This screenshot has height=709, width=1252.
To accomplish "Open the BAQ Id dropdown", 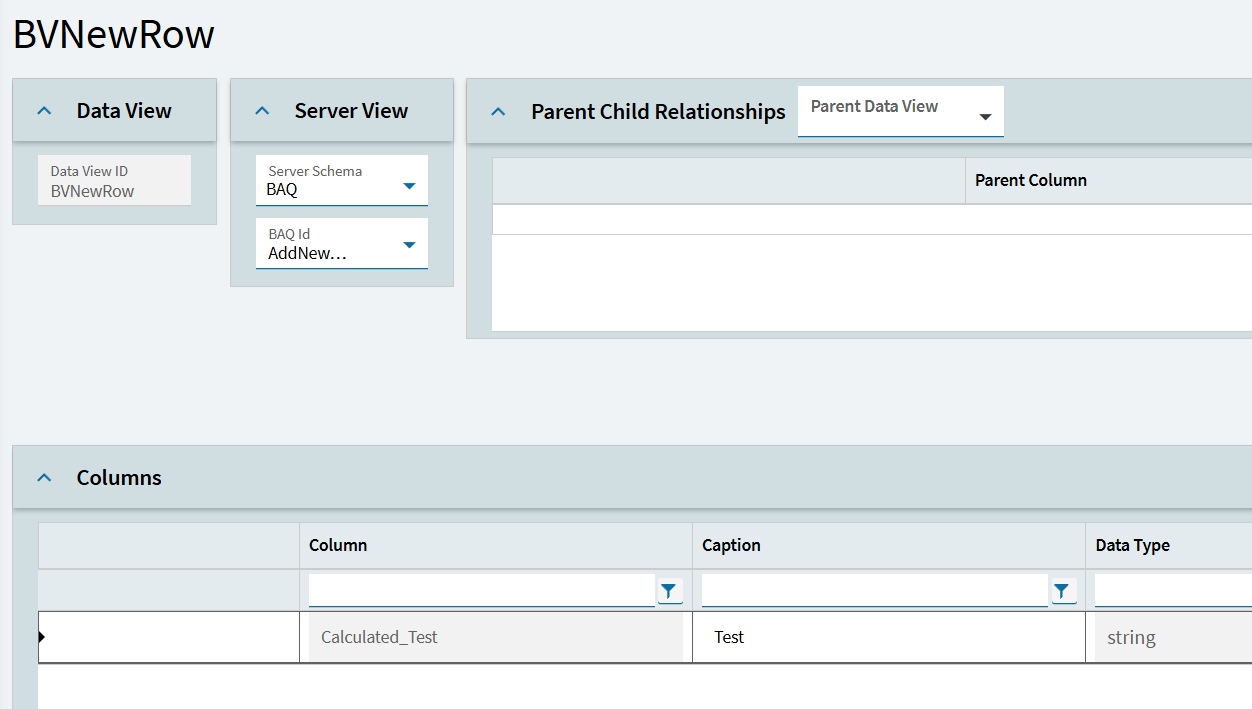I will click(408, 245).
